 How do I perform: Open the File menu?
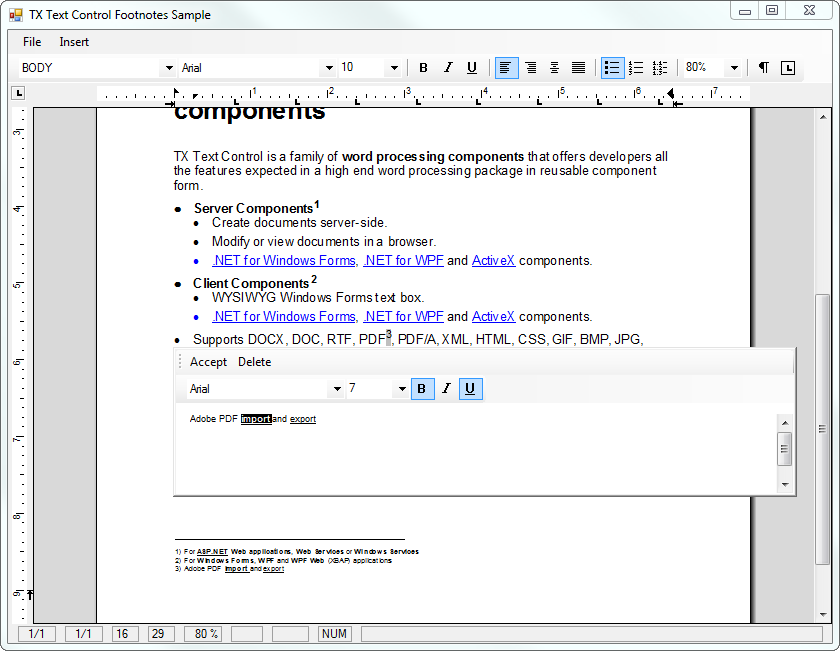pos(32,42)
